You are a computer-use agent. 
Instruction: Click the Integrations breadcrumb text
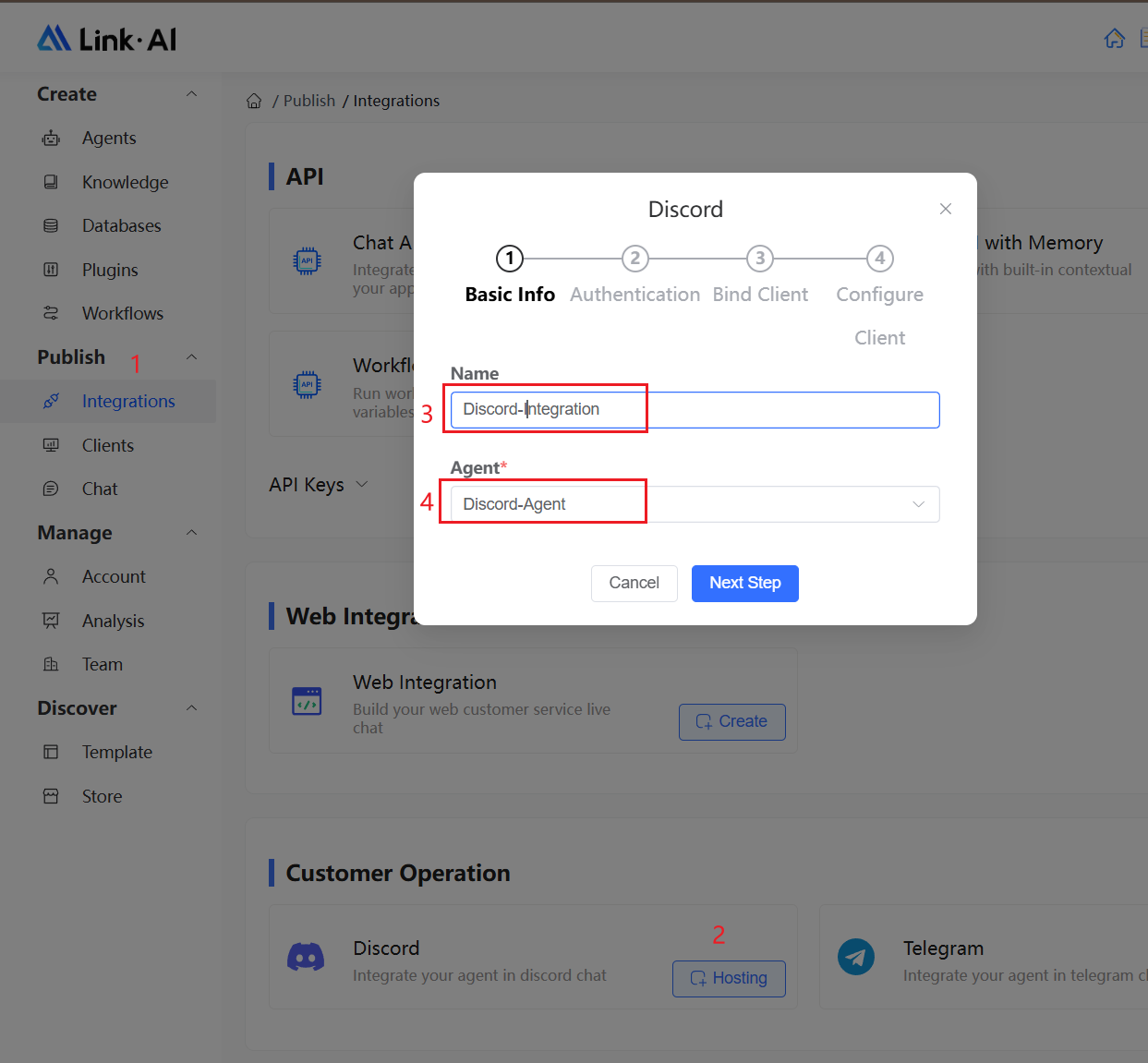tap(396, 101)
